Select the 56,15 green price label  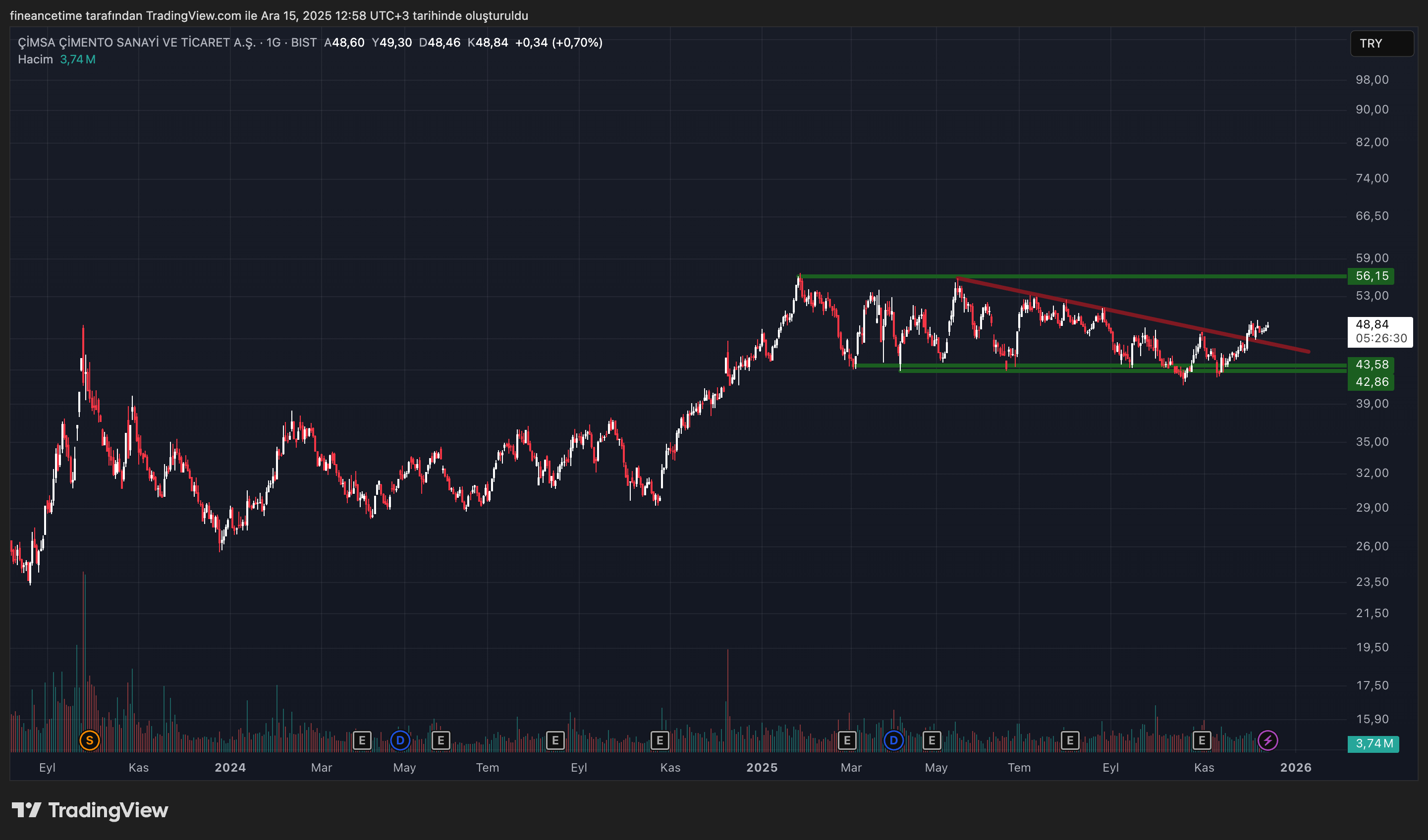pos(1372,276)
